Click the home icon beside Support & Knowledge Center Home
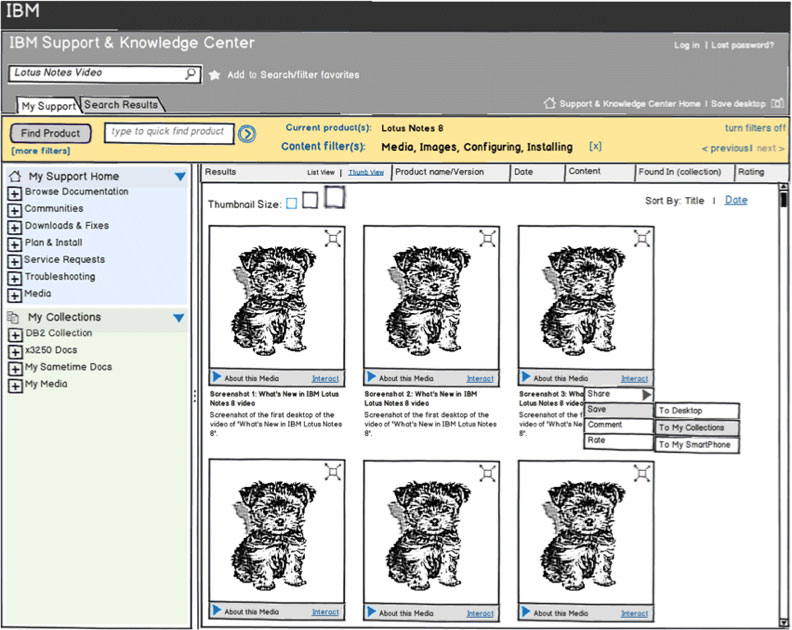 (549, 103)
